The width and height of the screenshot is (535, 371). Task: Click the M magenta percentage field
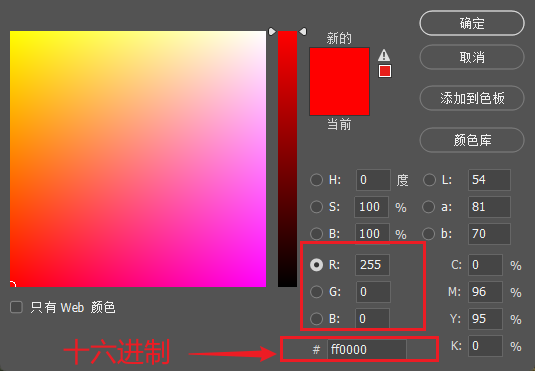coord(485,291)
